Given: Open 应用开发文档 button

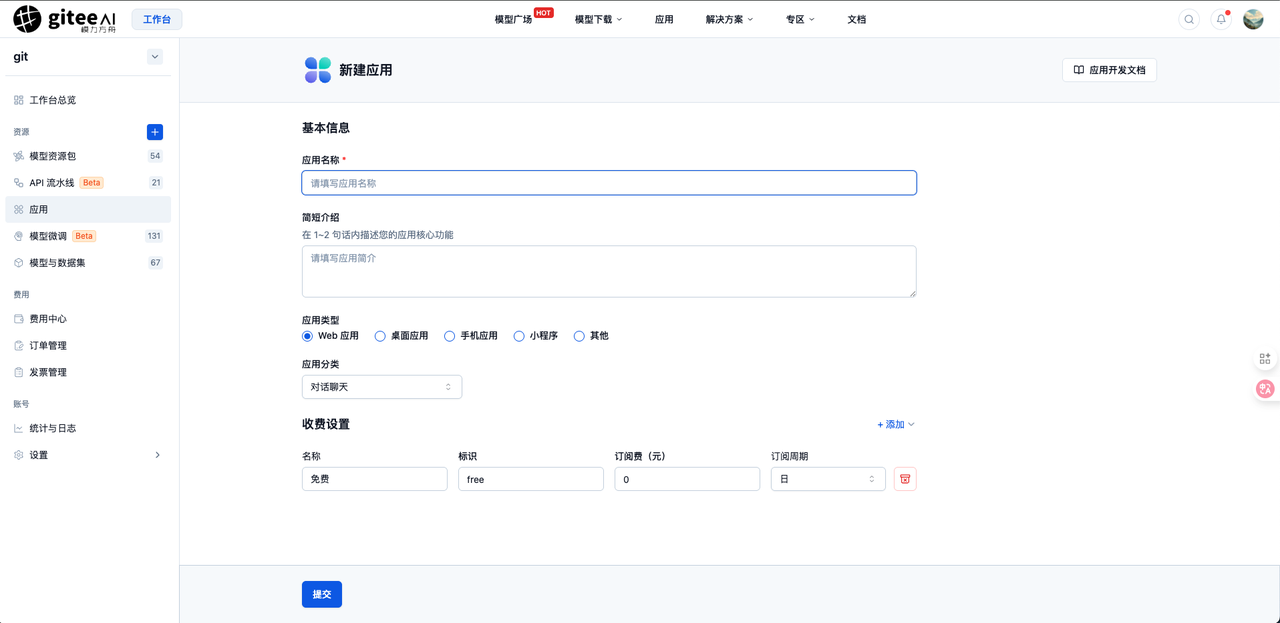Looking at the screenshot, I should [x=1109, y=70].
